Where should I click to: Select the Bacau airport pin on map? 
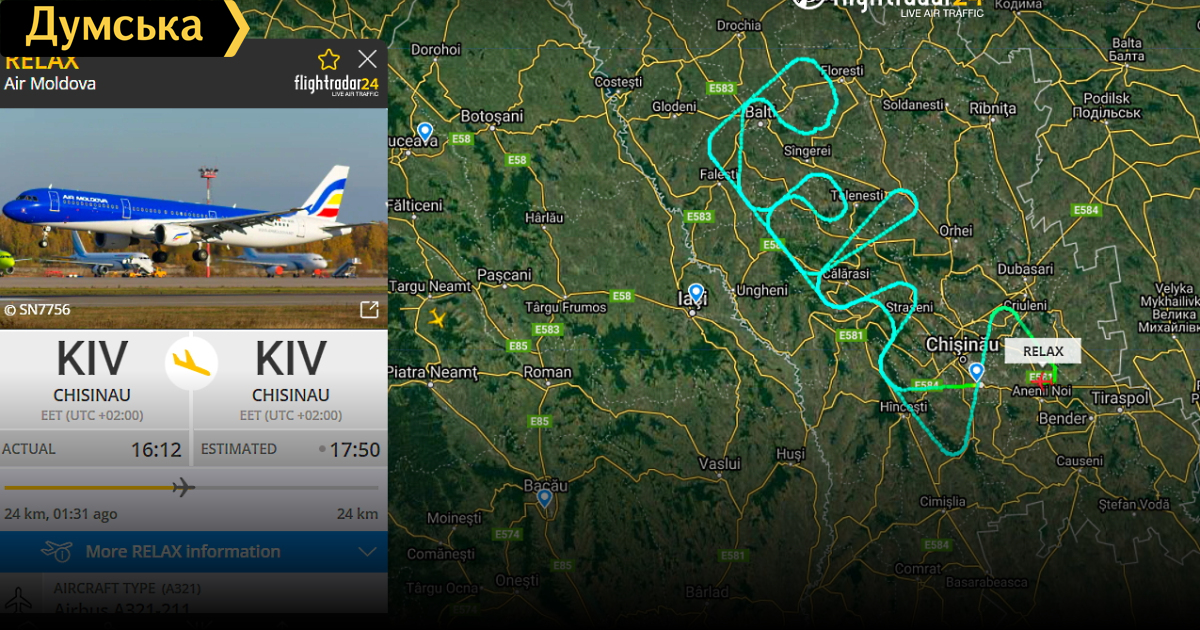coord(544,497)
